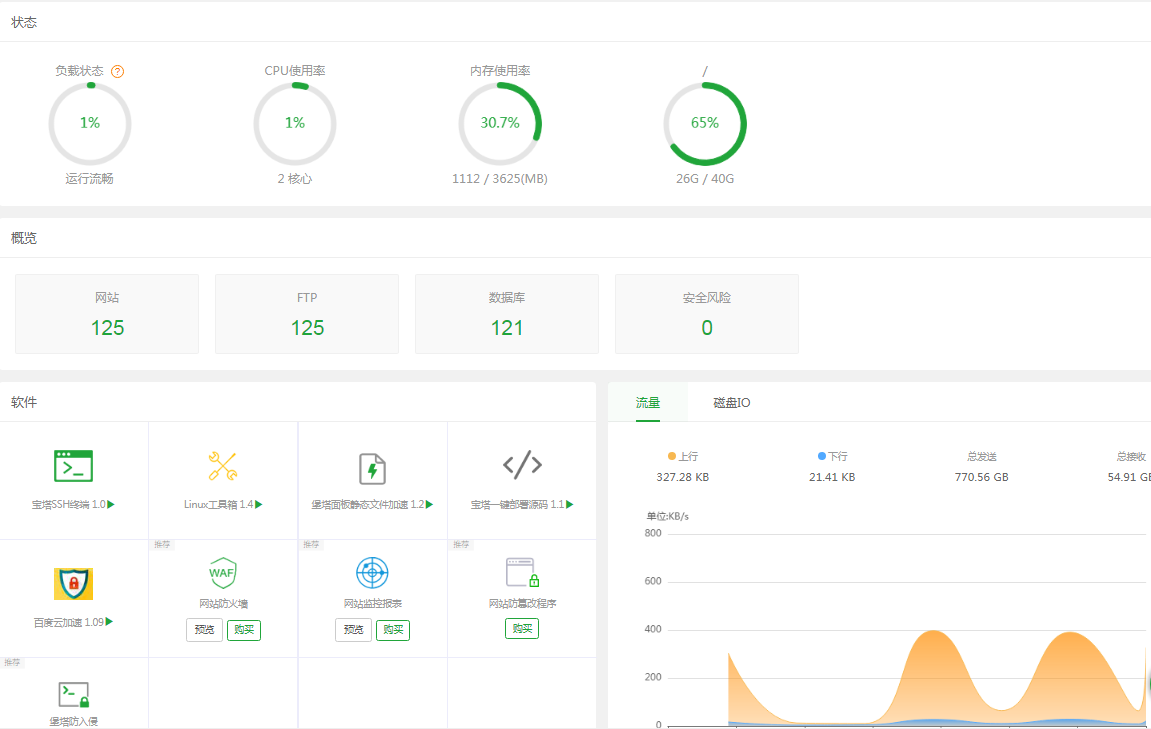
Task: Click the 概览 section heading
Action: tap(24, 238)
